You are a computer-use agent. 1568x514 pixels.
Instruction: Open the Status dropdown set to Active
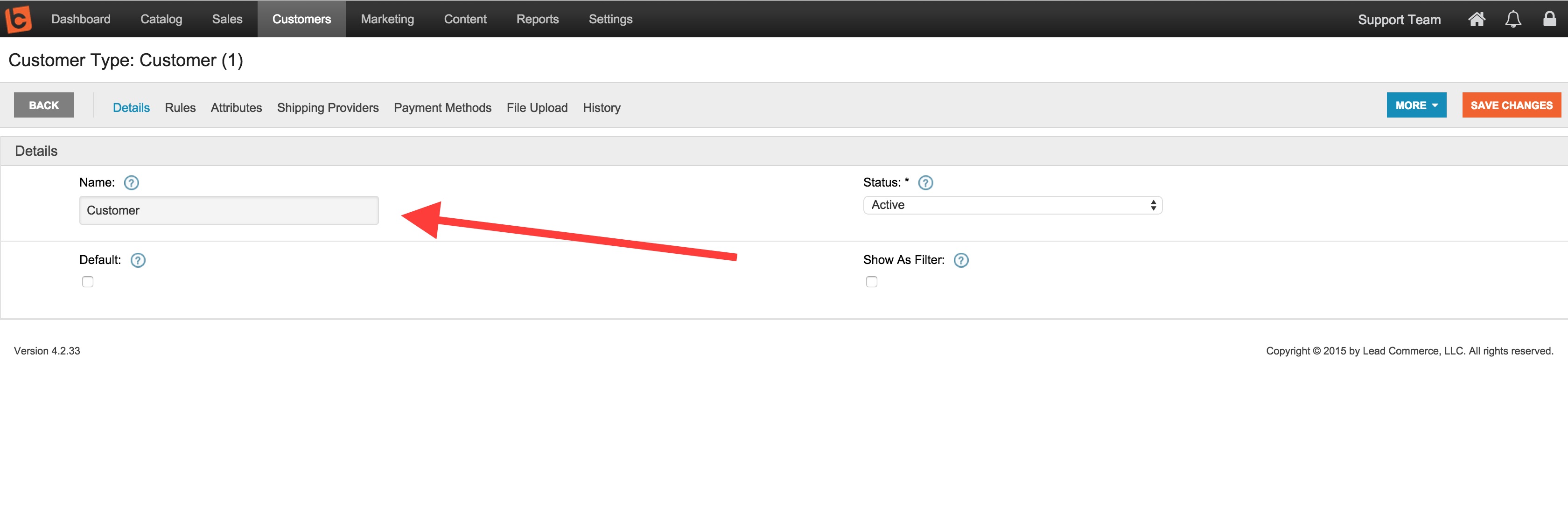pyautogui.click(x=1013, y=205)
